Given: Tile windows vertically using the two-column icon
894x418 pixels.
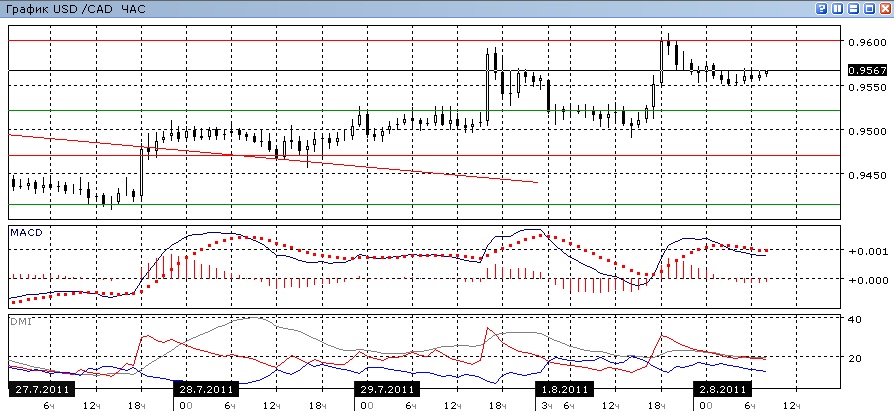Looking at the screenshot, I should [x=838, y=9].
